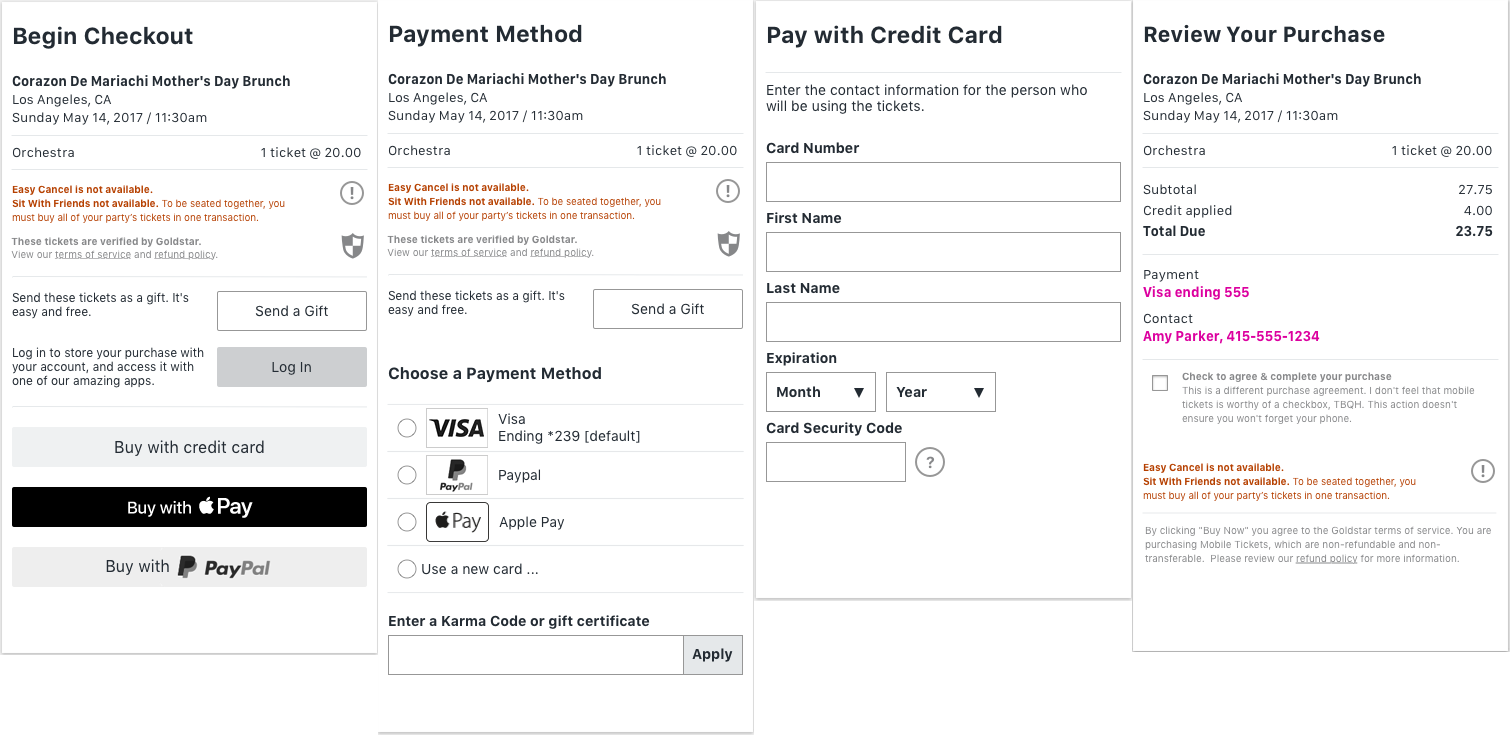
Task: Click the PayPal logo in payment list
Action: [x=457, y=475]
